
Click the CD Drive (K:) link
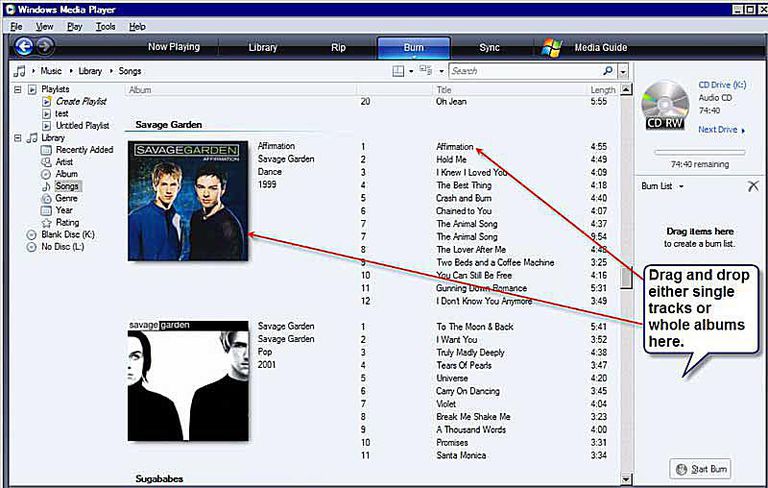[x=722, y=85]
